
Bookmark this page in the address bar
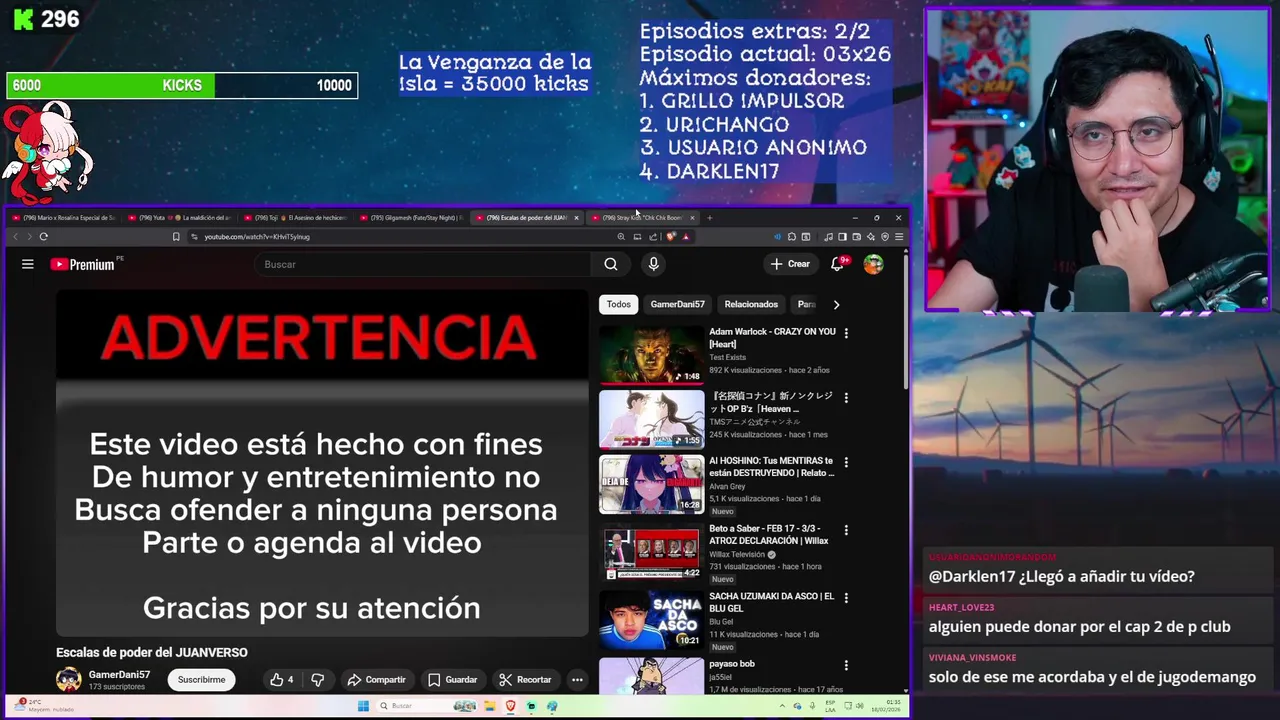click(176, 237)
